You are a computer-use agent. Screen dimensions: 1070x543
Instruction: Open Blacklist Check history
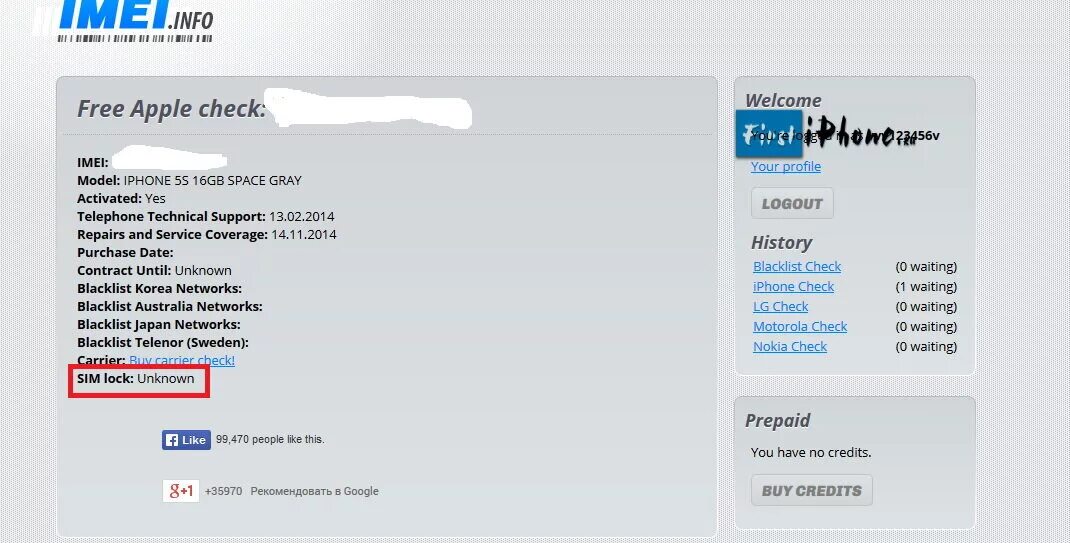[x=796, y=267]
